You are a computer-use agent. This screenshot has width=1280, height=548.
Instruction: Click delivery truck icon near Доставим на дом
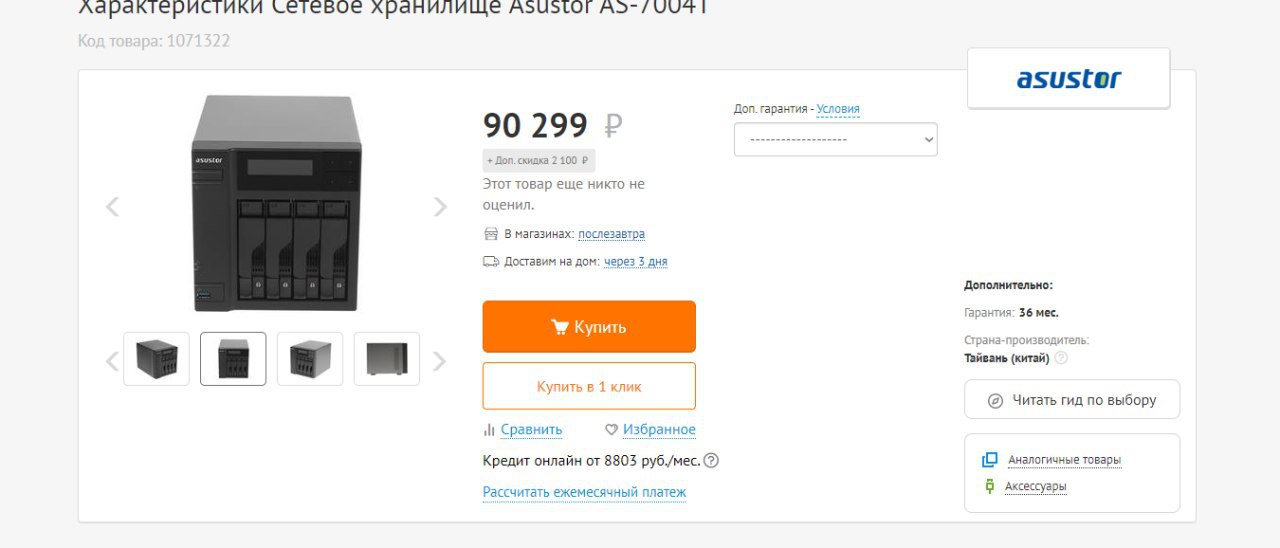490,262
